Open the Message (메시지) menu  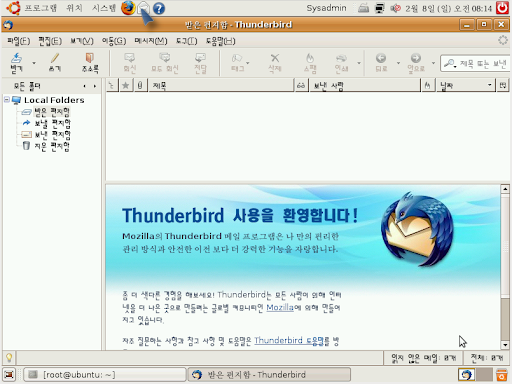pyautogui.click(x=151, y=41)
